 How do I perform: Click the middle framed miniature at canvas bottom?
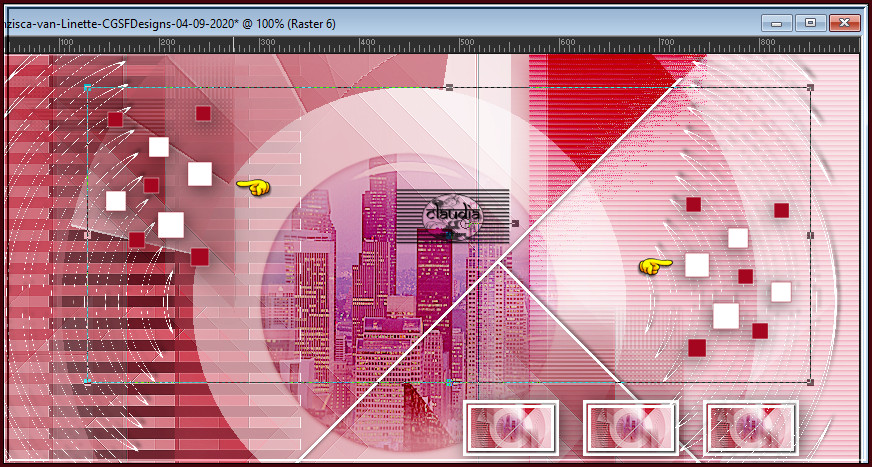point(631,426)
